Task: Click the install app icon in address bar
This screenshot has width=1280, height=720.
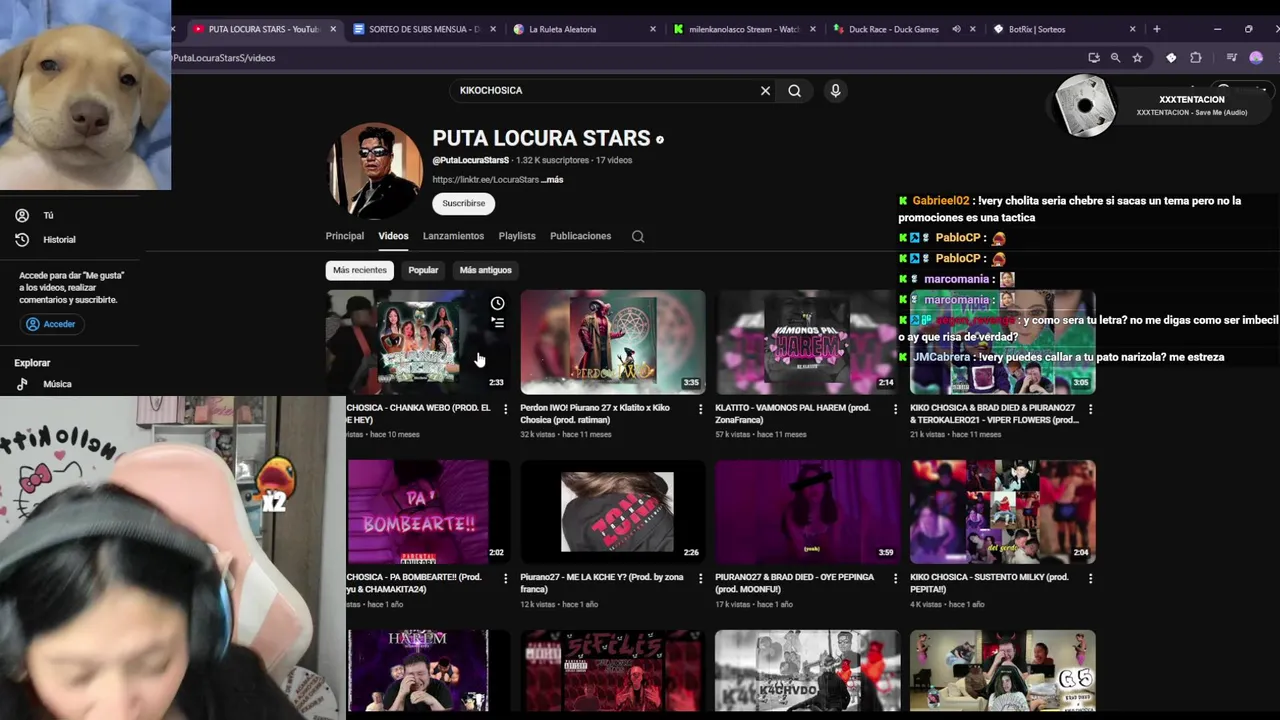Action: (x=1093, y=58)
